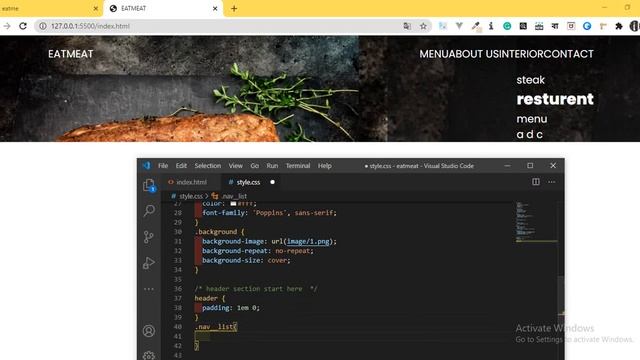Open the Run menu
640x360 pixels.
tap(272, 166)
